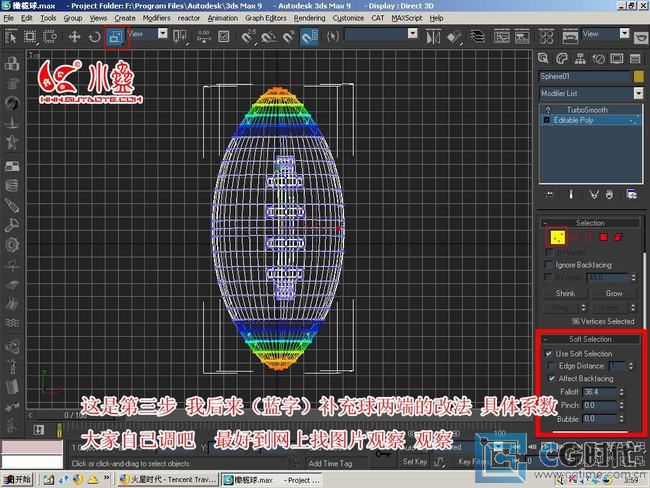Select Vertex sub-object level icon

pos(557,237)
